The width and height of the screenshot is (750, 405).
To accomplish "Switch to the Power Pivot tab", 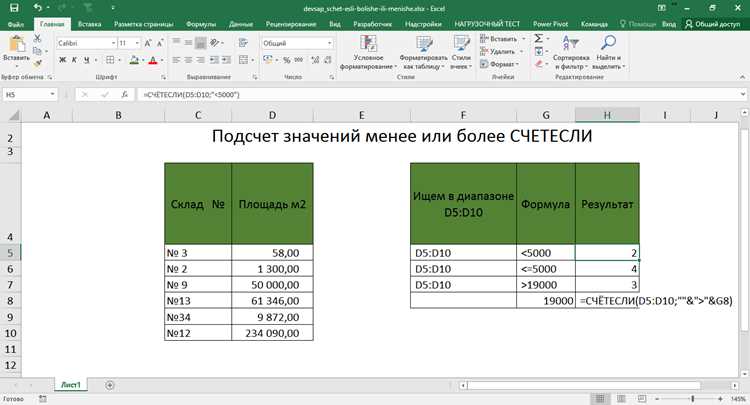I will (x=551, y=24).
